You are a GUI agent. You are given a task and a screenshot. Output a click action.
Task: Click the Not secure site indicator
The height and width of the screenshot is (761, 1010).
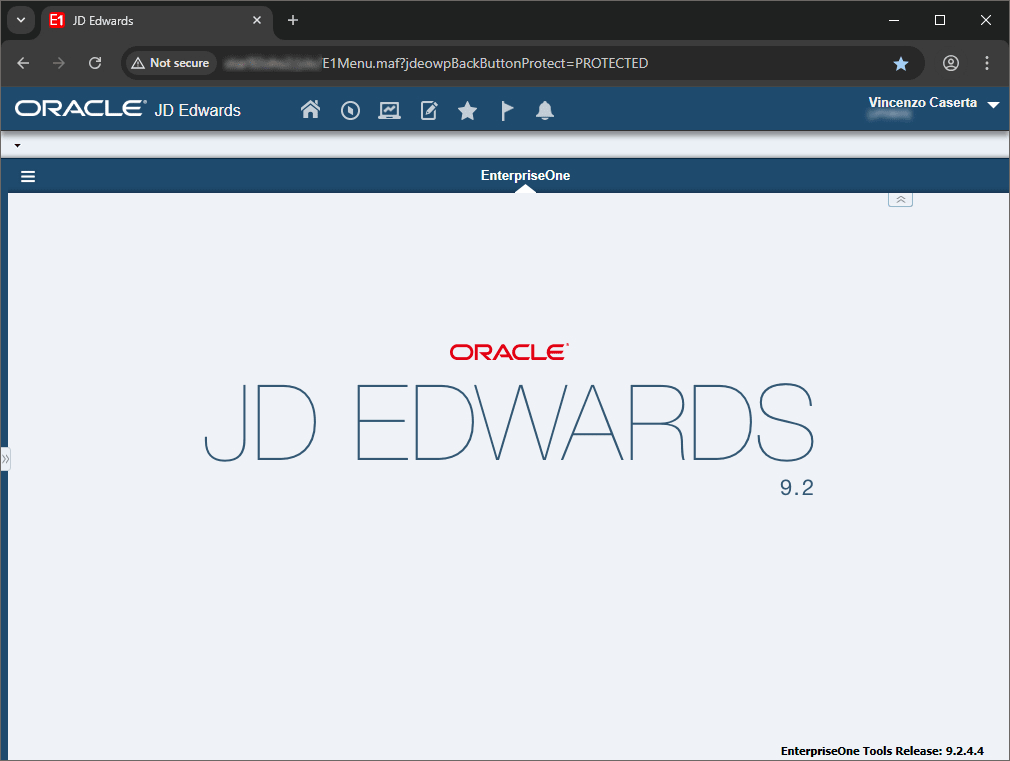pyautogui.click(x=169, y=63)
